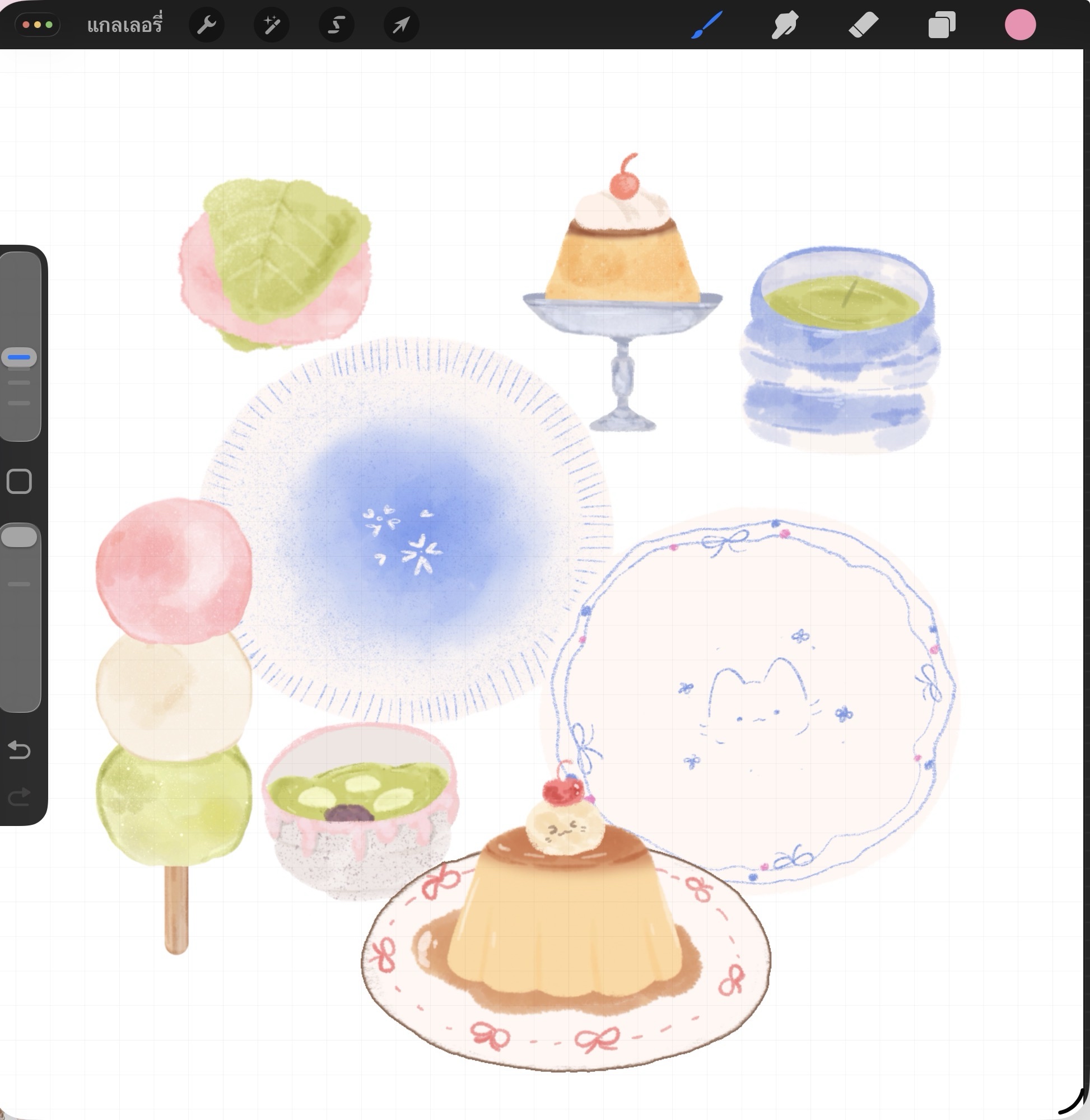Activate the Selection S-ribbon tool

click(x=336, y=25)
